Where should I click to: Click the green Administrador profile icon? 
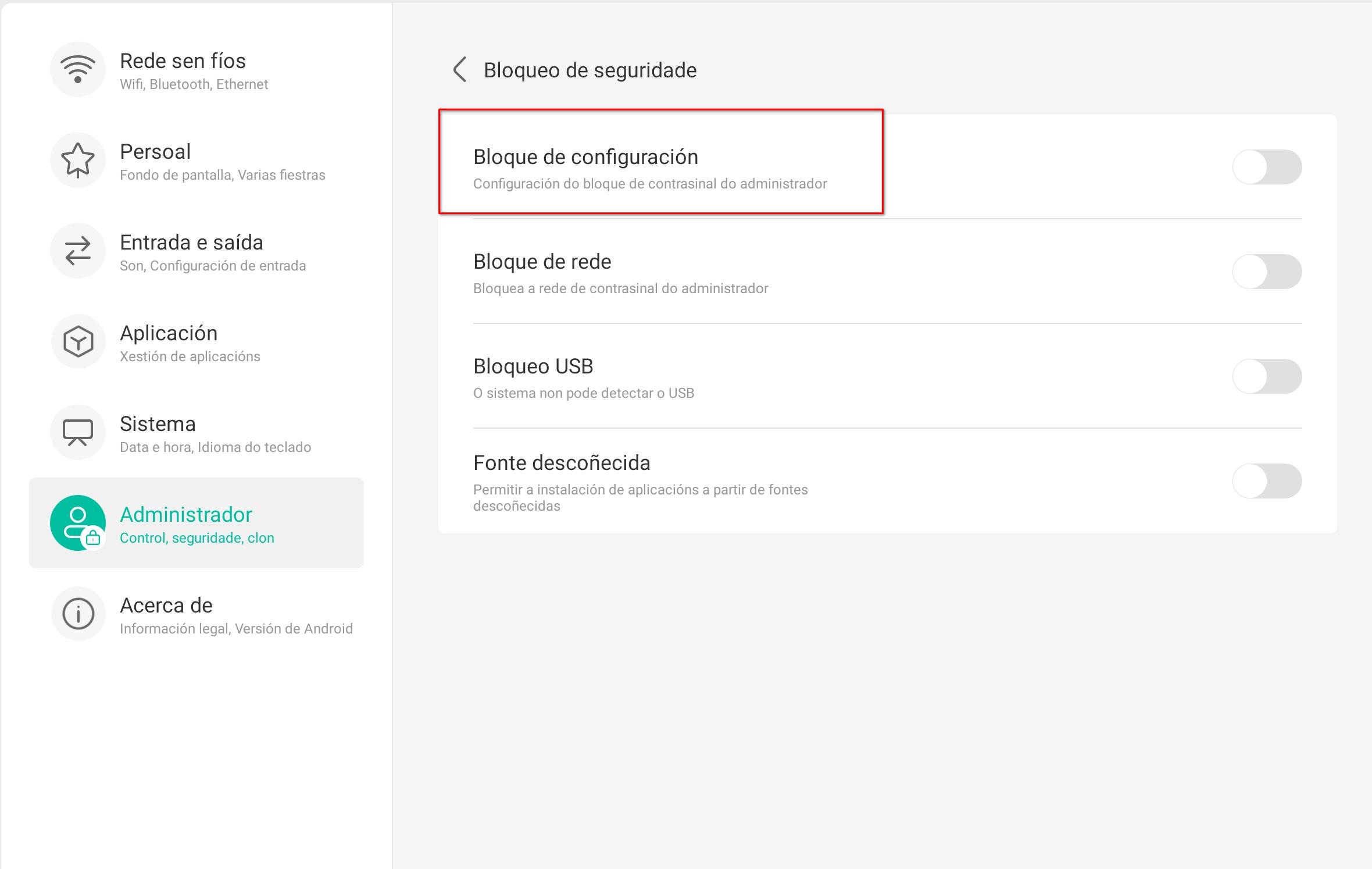[78, 523]
